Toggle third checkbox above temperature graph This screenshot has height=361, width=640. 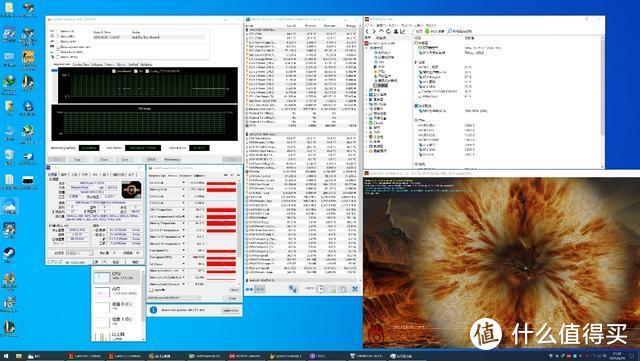147,71
